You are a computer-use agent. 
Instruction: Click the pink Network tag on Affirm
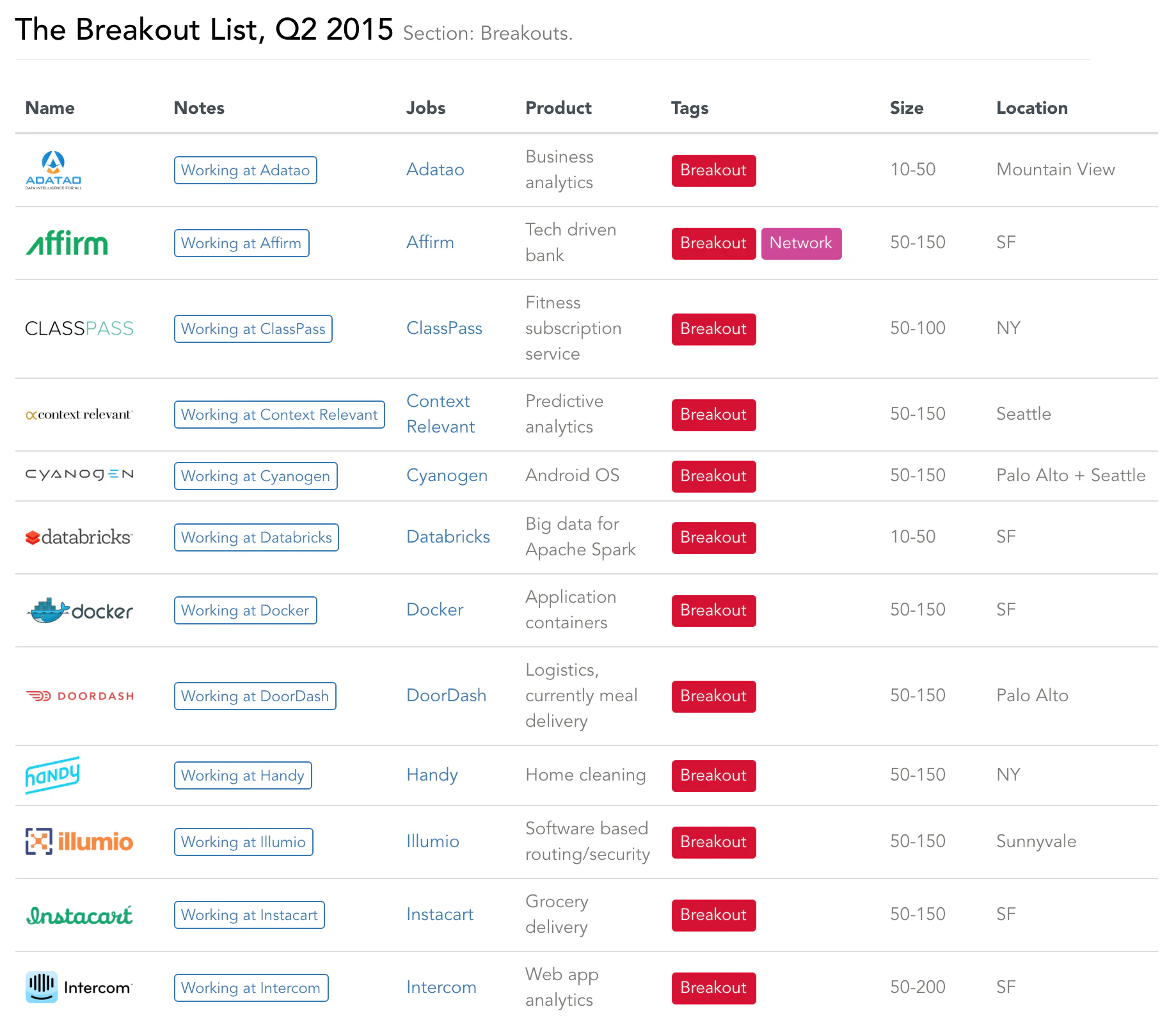tap(801, 243)
